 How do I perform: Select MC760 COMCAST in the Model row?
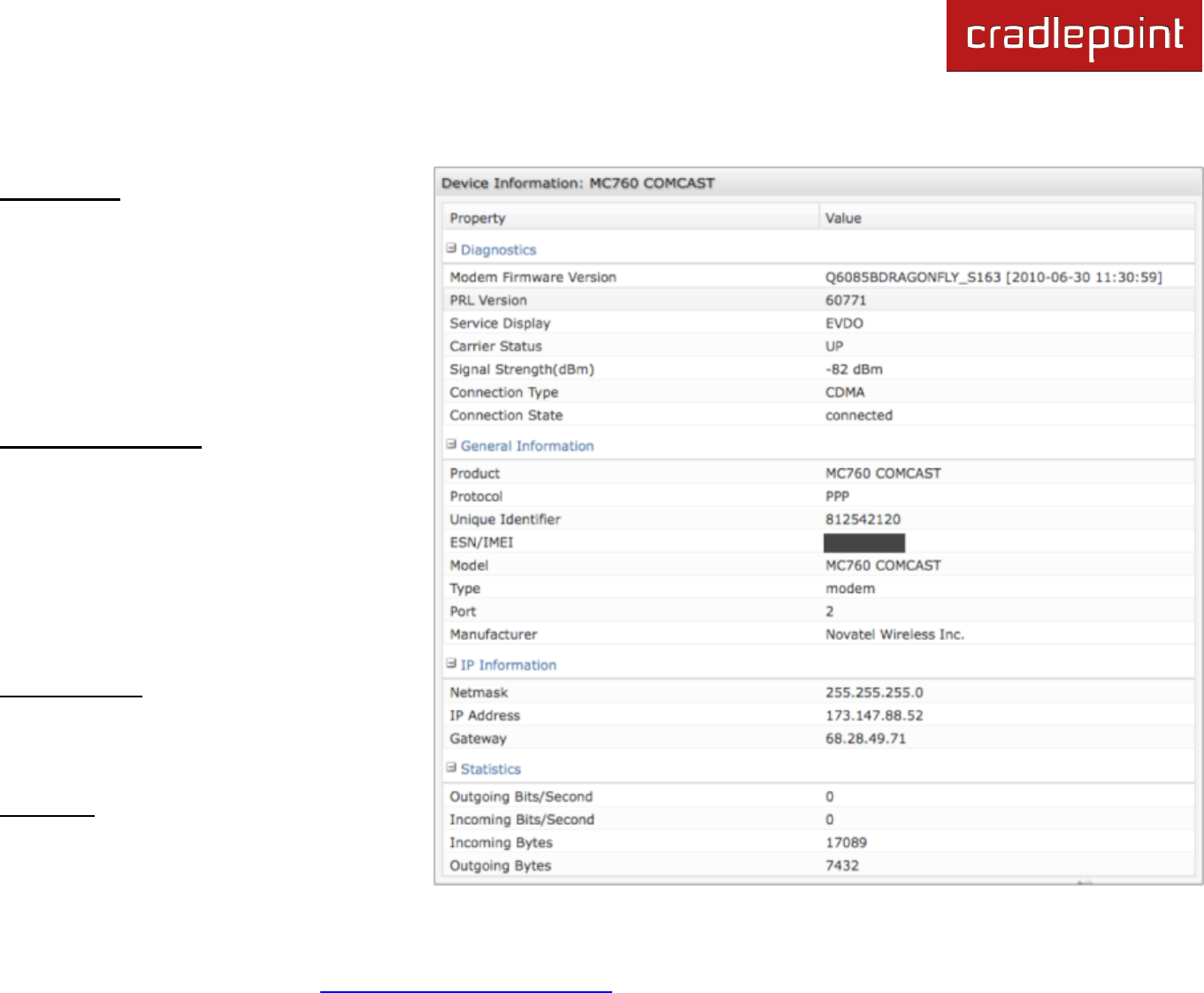pos(883,566)
